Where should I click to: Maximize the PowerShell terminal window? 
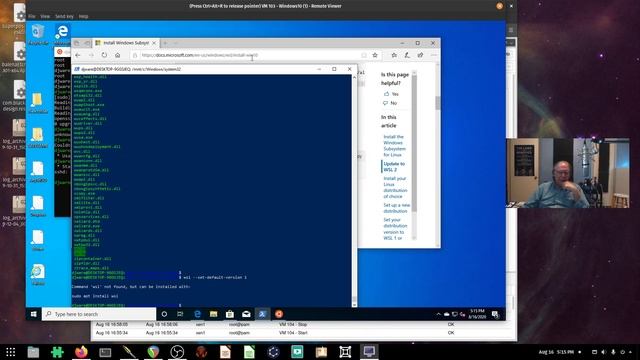pyautogui.click(x=334, y=69)
